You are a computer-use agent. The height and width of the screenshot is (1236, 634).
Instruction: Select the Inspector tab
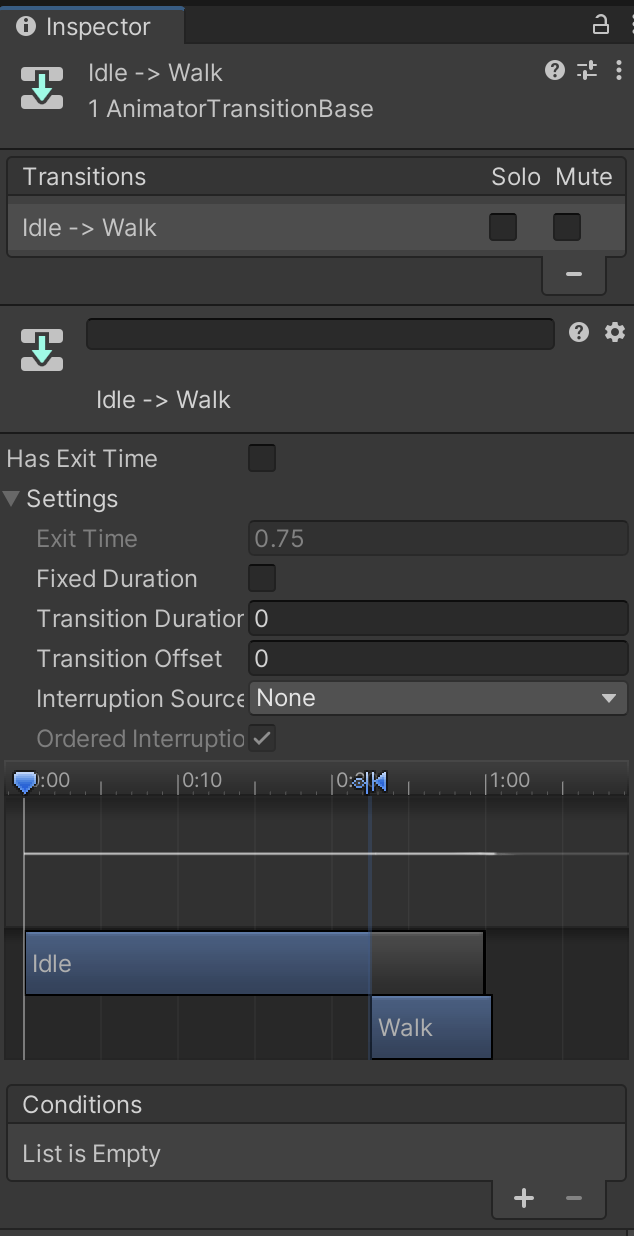coord(85,26)
